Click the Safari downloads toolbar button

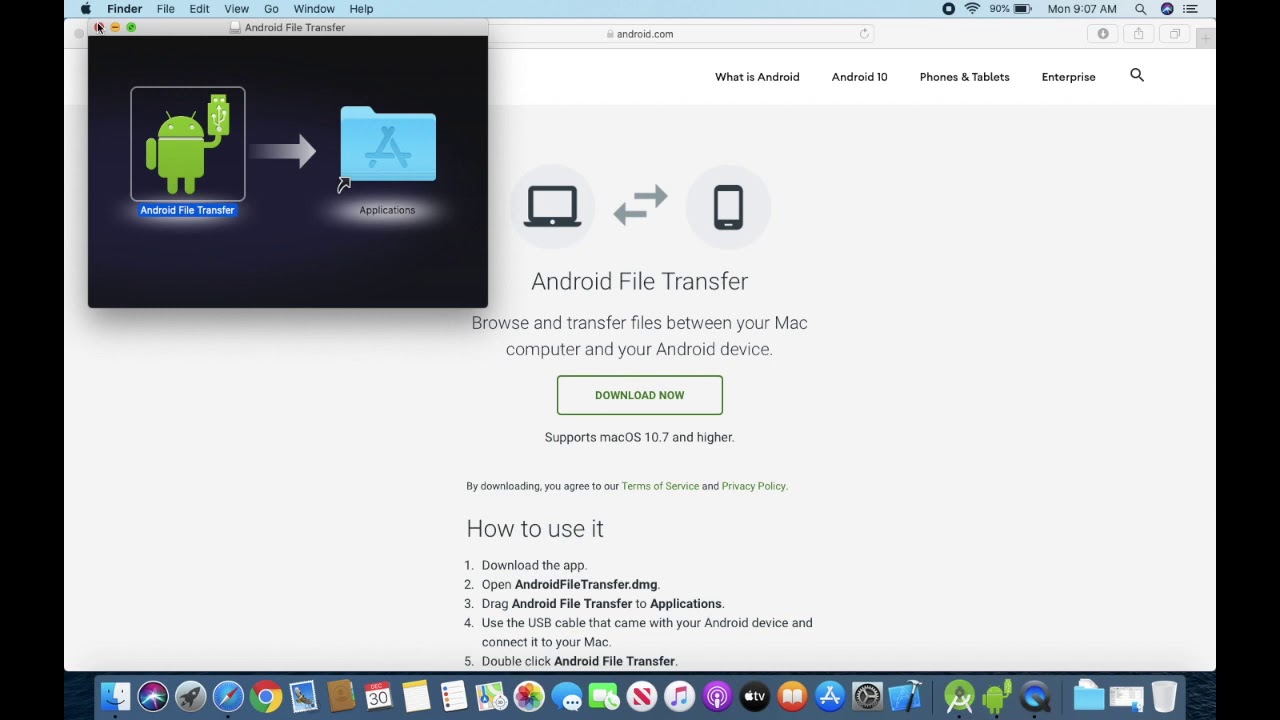tap(1103, 34)
